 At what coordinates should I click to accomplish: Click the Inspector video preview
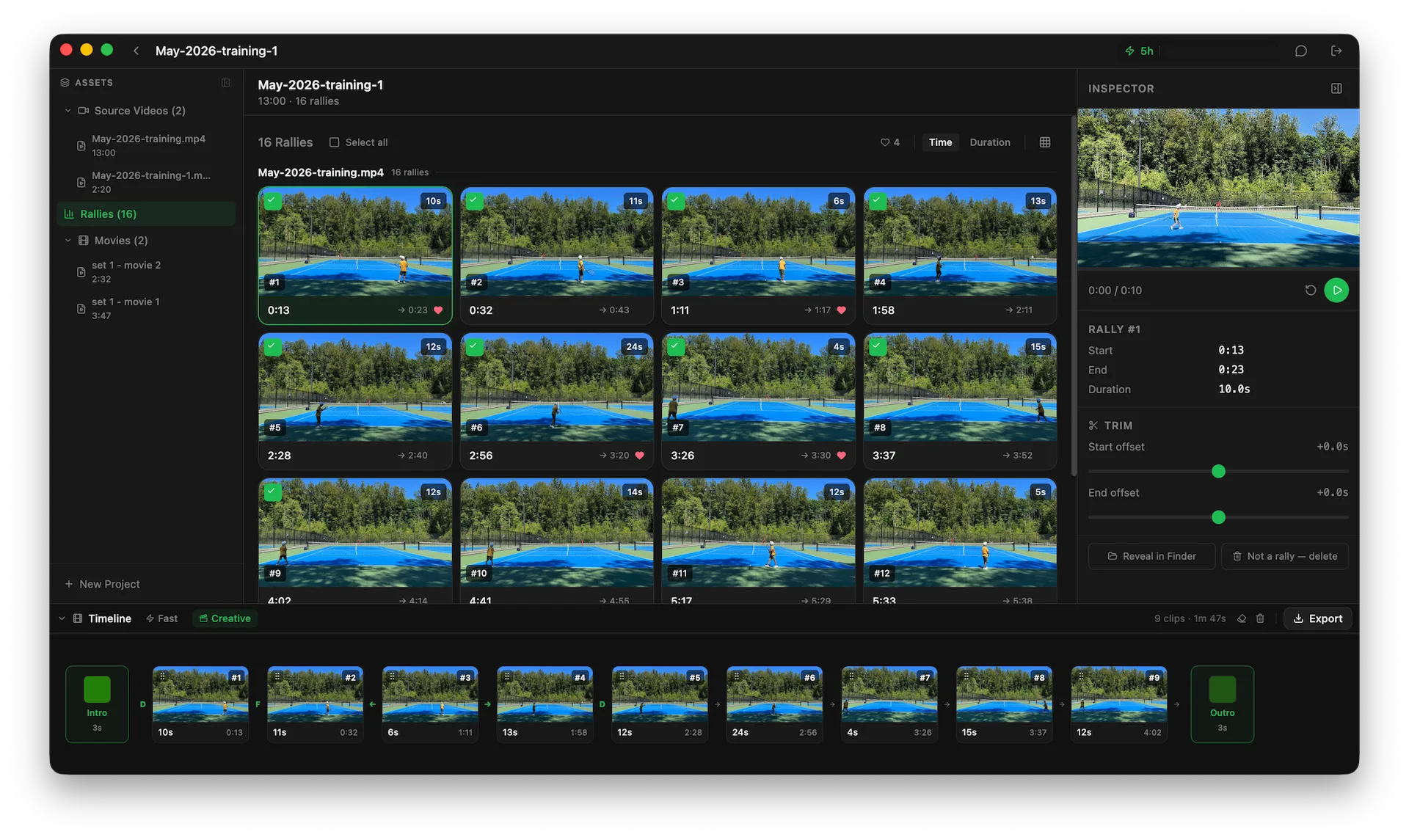click(x=1218, y=188)
